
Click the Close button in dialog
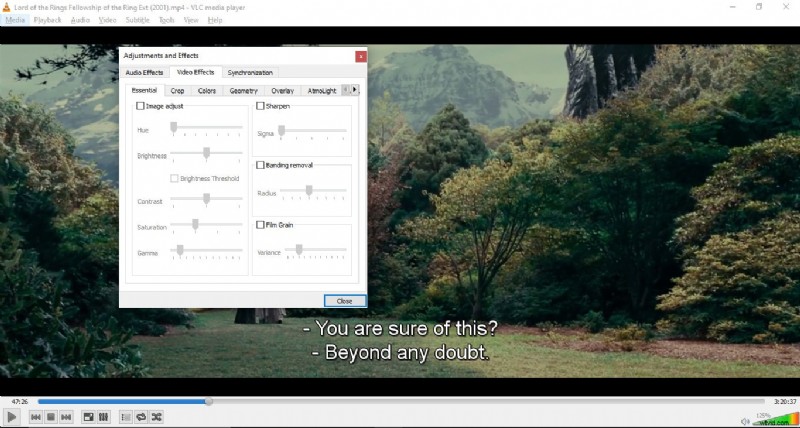point(344,301)
